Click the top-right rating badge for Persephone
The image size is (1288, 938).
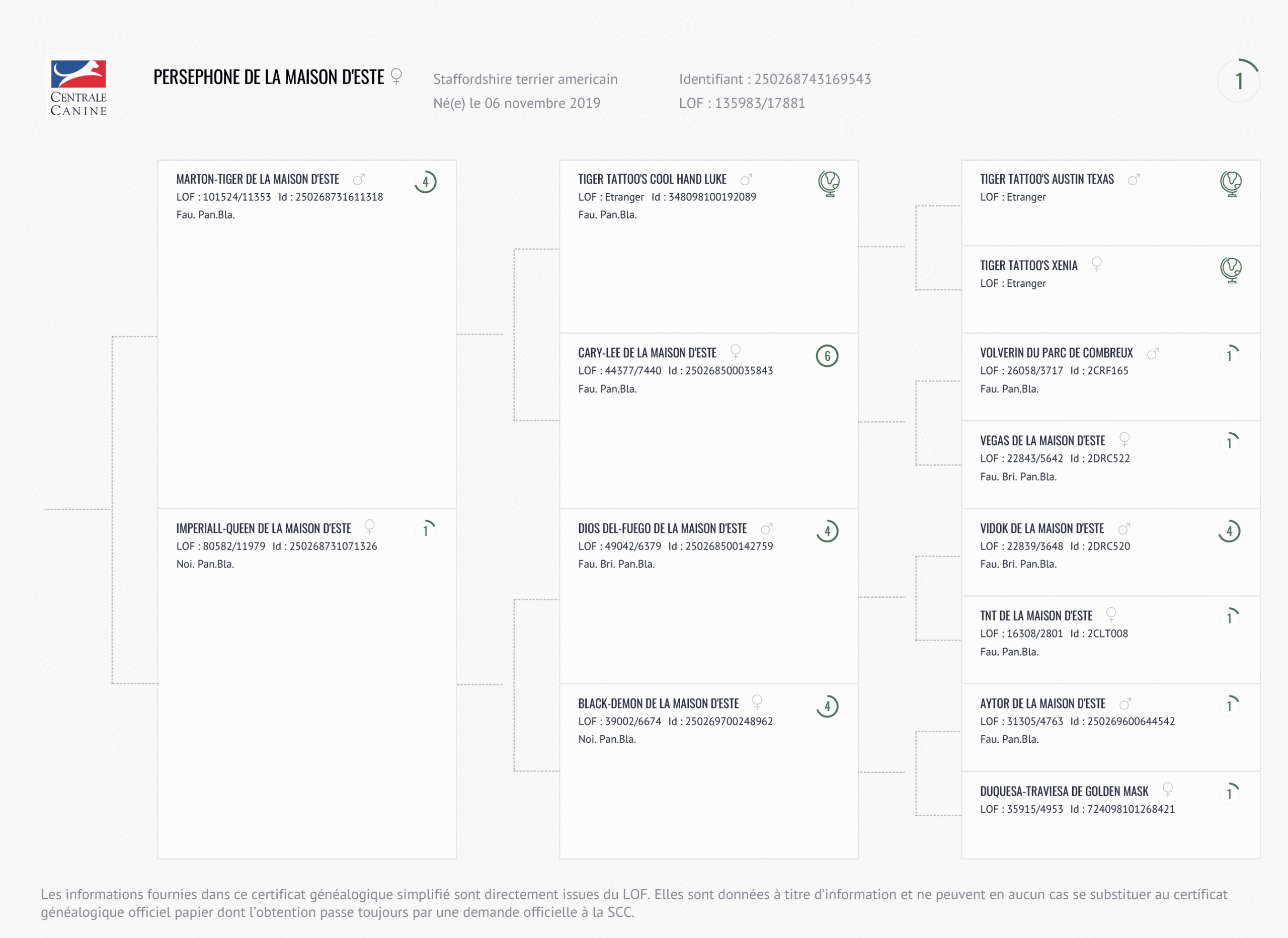coord(1239,81)
